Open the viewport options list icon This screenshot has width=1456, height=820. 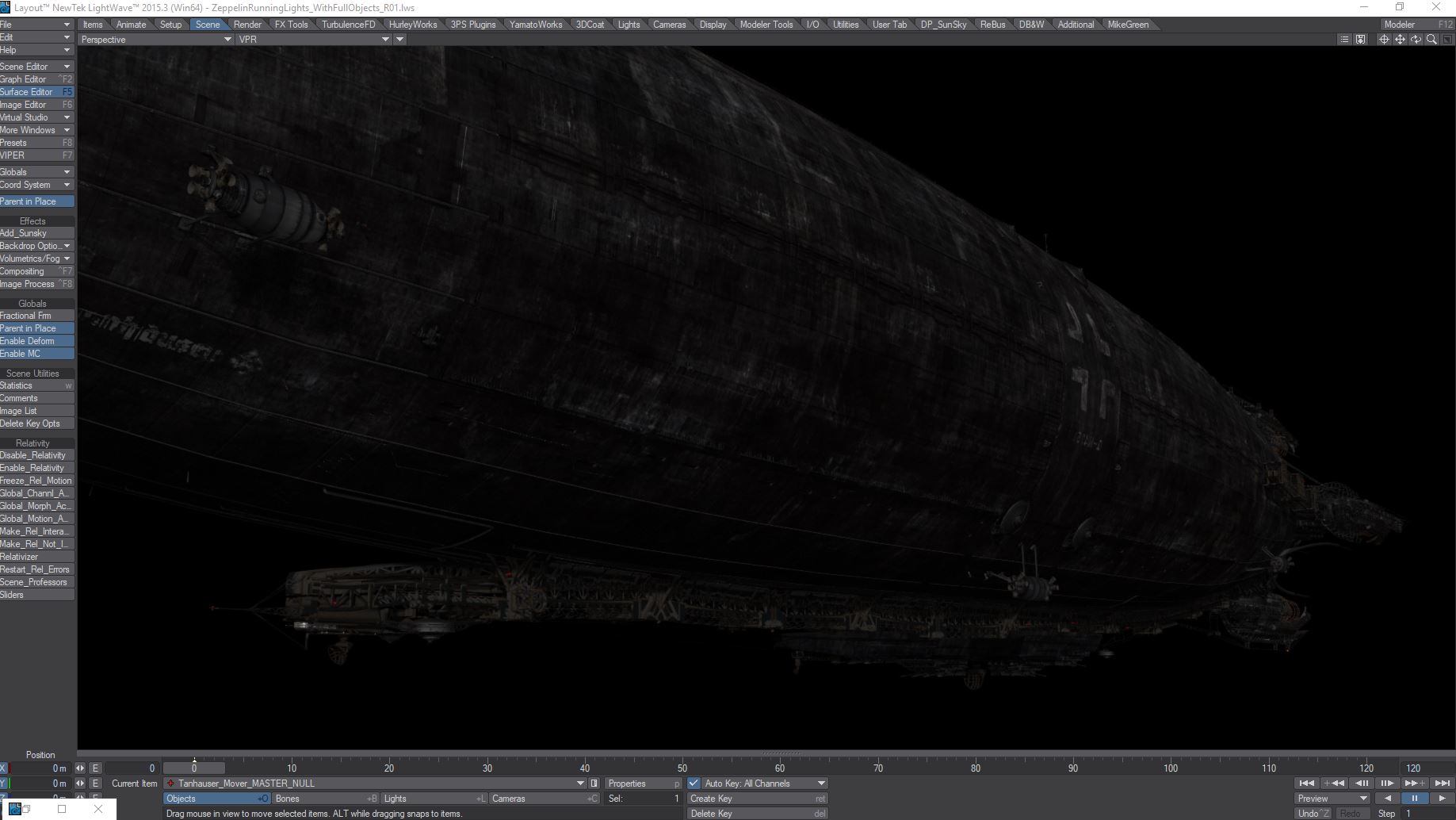(1344, 40)
